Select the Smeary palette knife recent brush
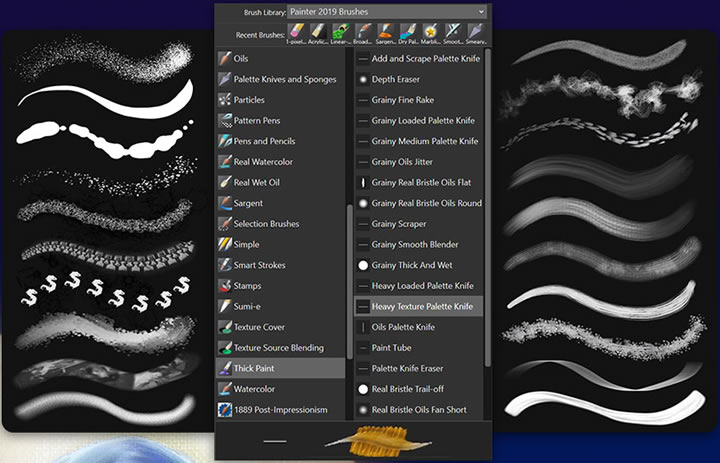Screen dimensions: 720x463 click(476, 34)
